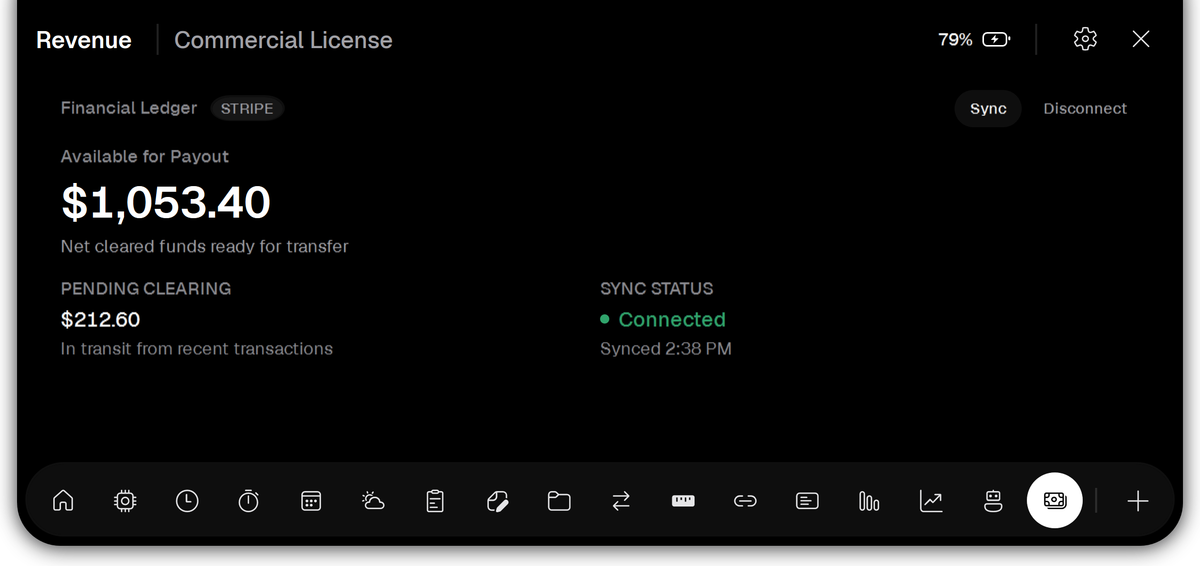Click 'Net cleared funds ready for transfer'
The width and height of the screenshot is (1200, 566).
(x=205, y=246)
